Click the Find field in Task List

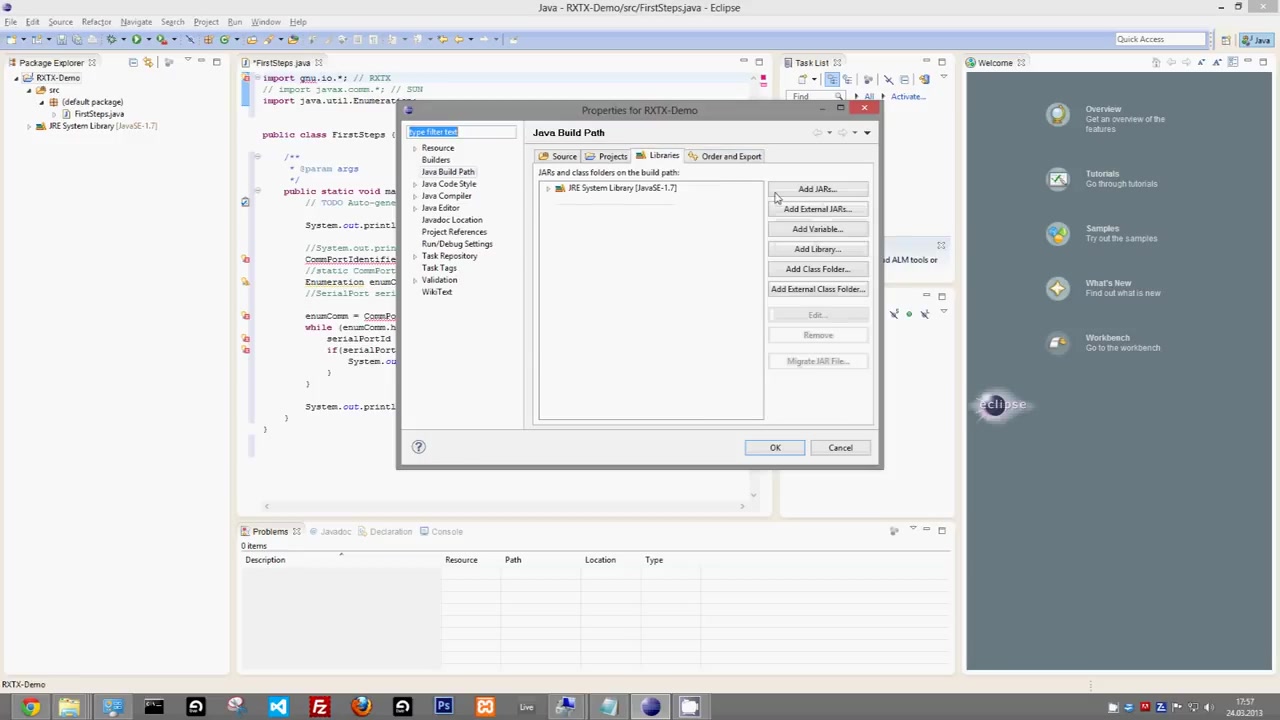[x=815, y=97]
